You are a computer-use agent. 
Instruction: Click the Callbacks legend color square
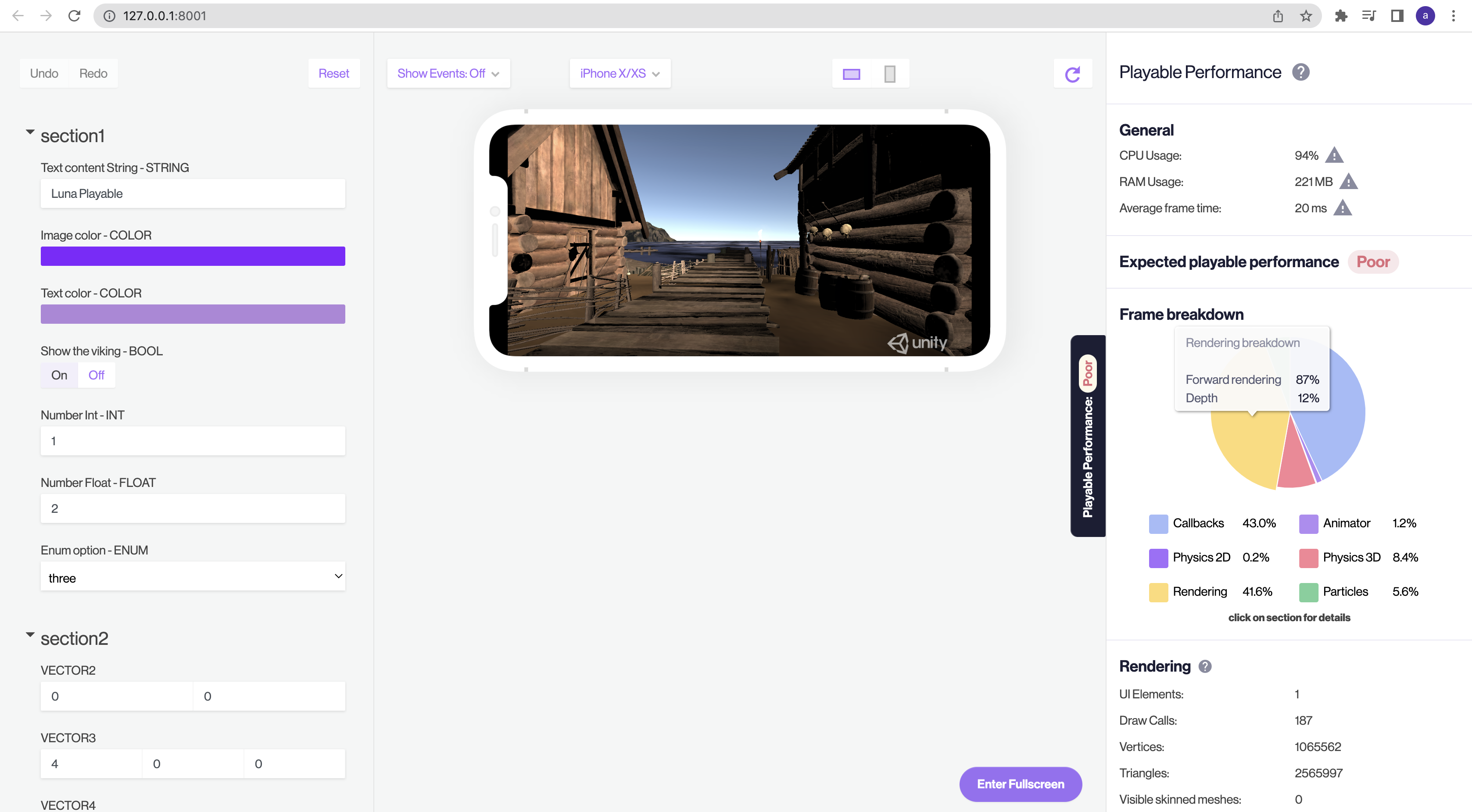tap(1158, 523)
